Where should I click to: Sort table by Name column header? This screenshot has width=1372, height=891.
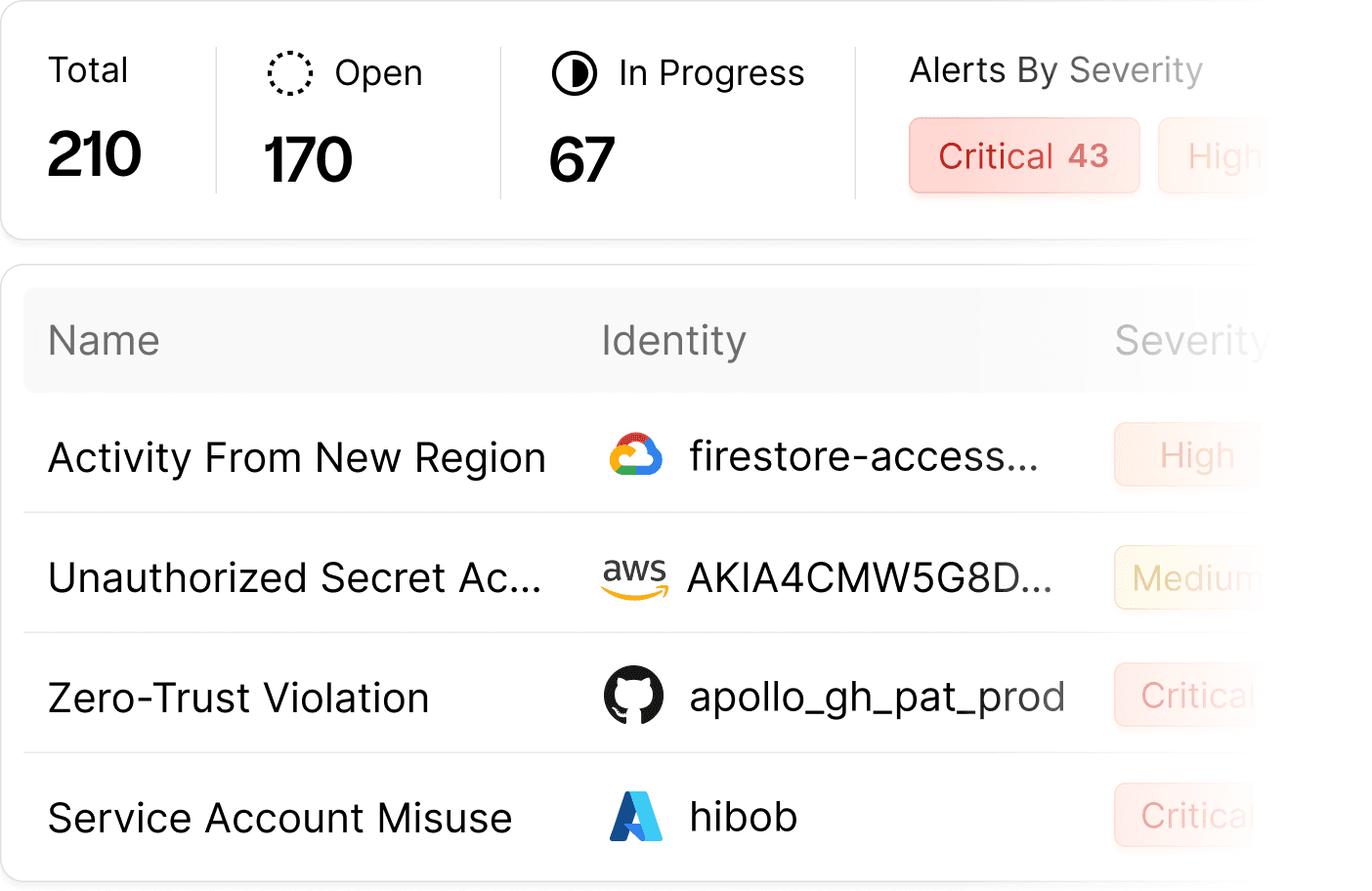105,341
